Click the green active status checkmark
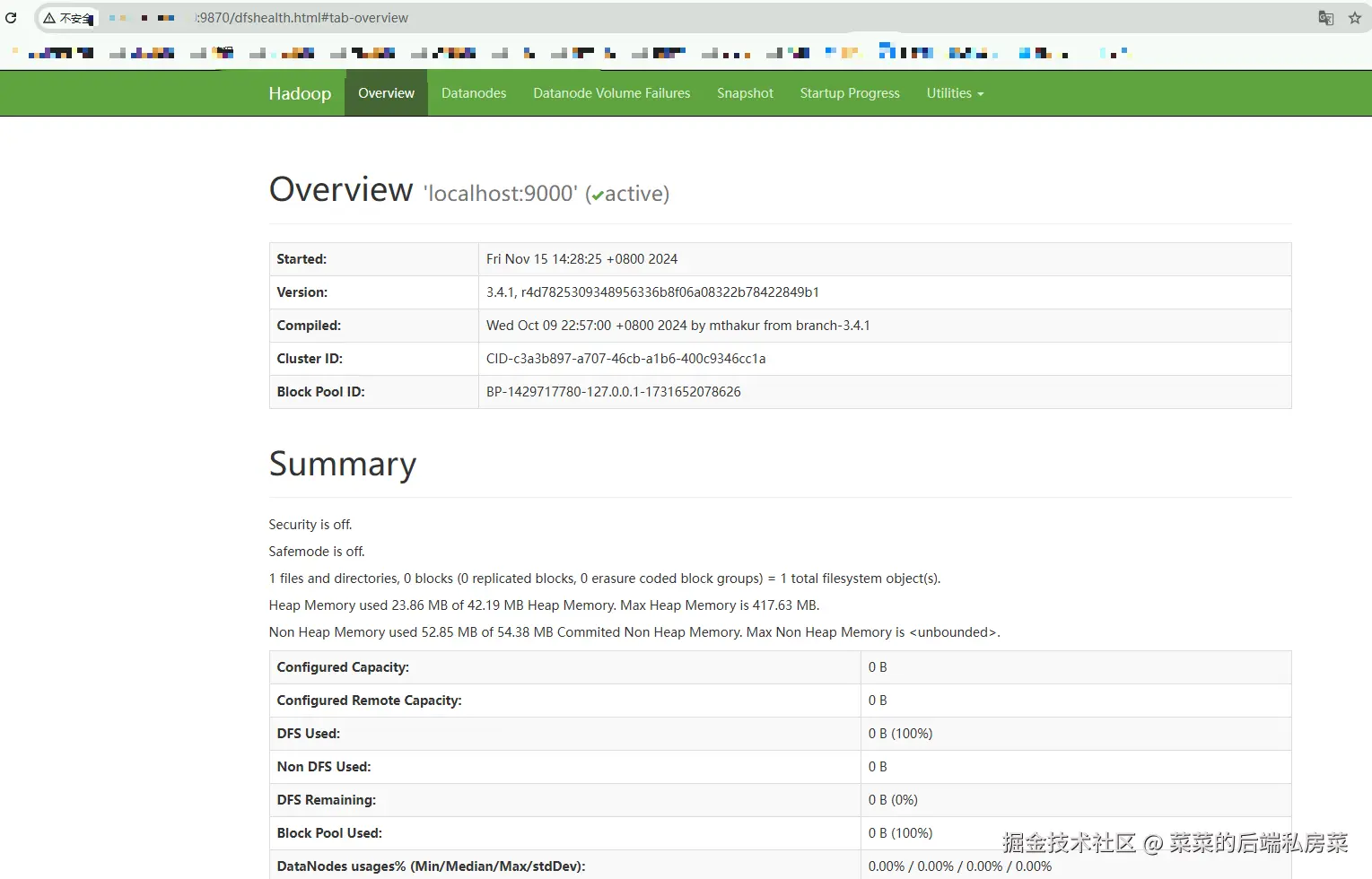 [x=597, y=194]
